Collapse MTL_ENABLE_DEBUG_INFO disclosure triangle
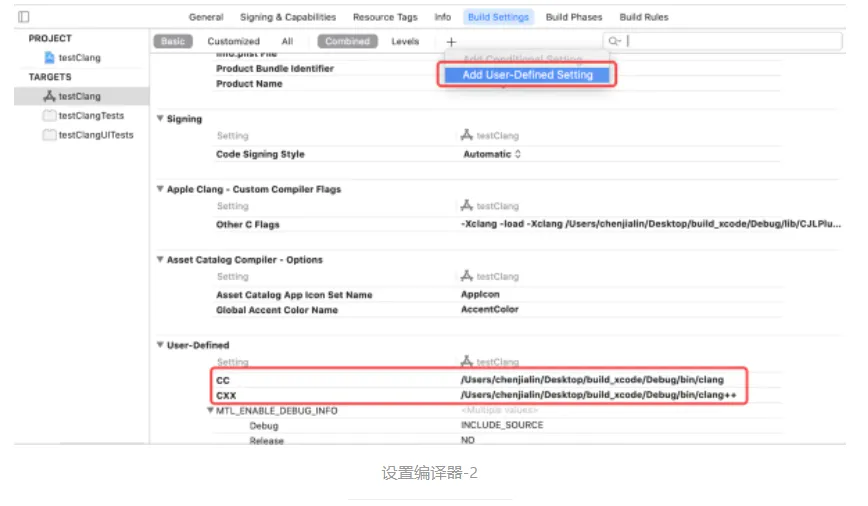 210,410
